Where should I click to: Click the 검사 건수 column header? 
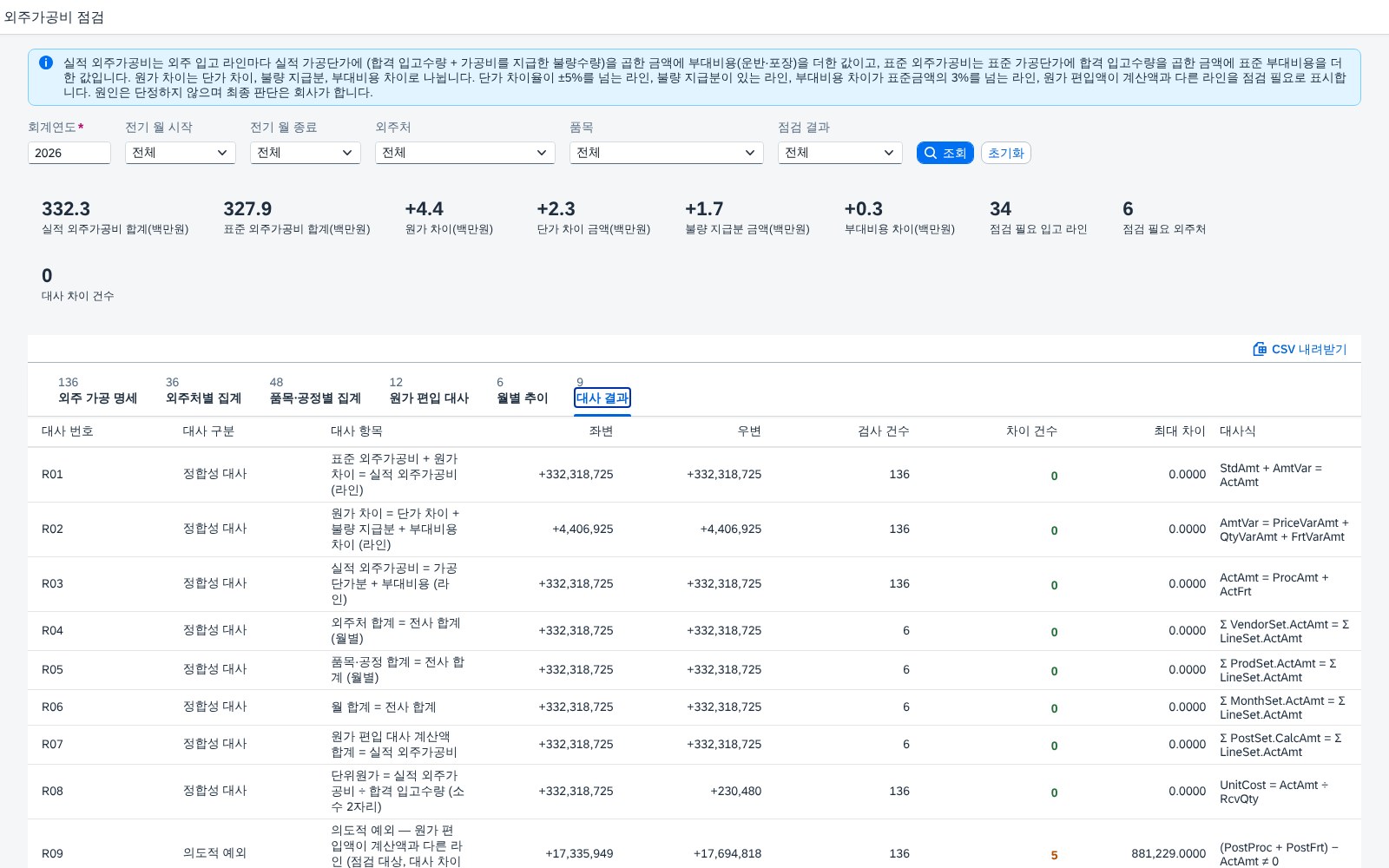pos(884,431)
